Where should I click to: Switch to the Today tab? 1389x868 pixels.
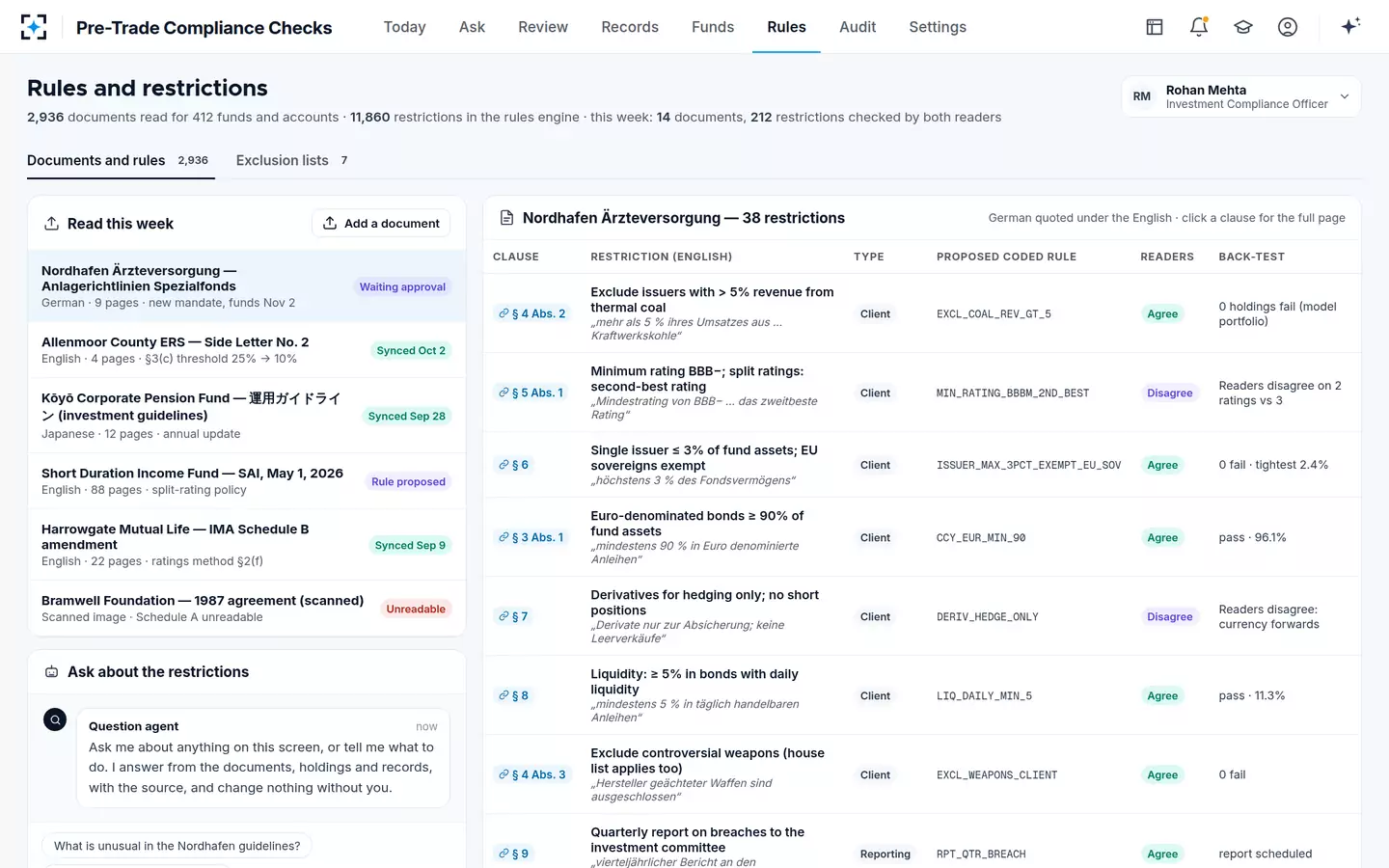(405, 27)
